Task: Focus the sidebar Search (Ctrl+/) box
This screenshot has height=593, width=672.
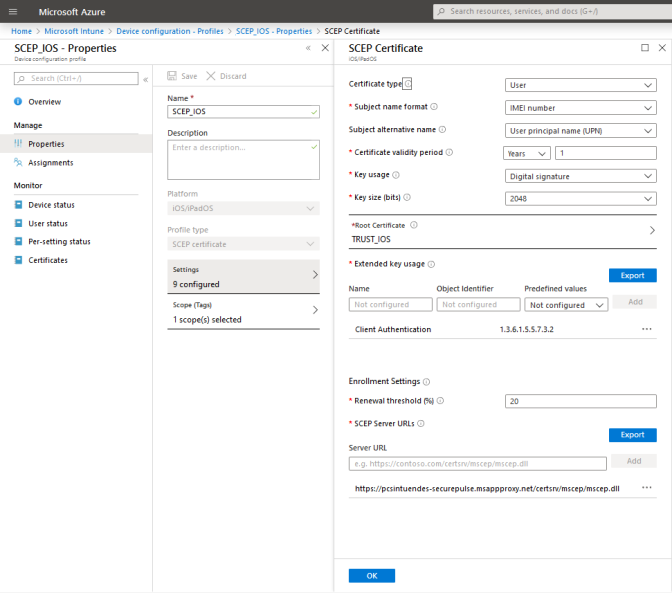Action: click(76, 78)
